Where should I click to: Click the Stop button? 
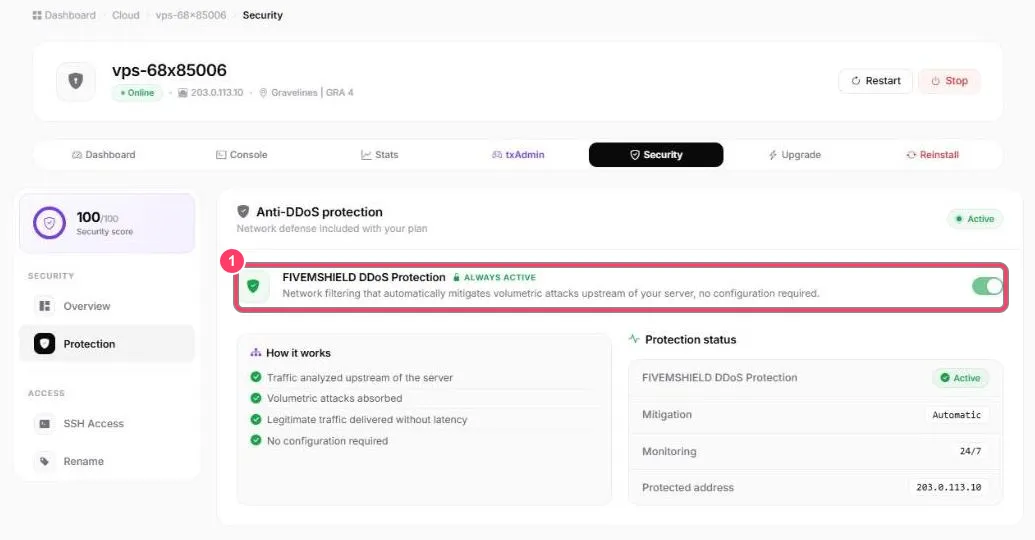click(x=949, y=81)
